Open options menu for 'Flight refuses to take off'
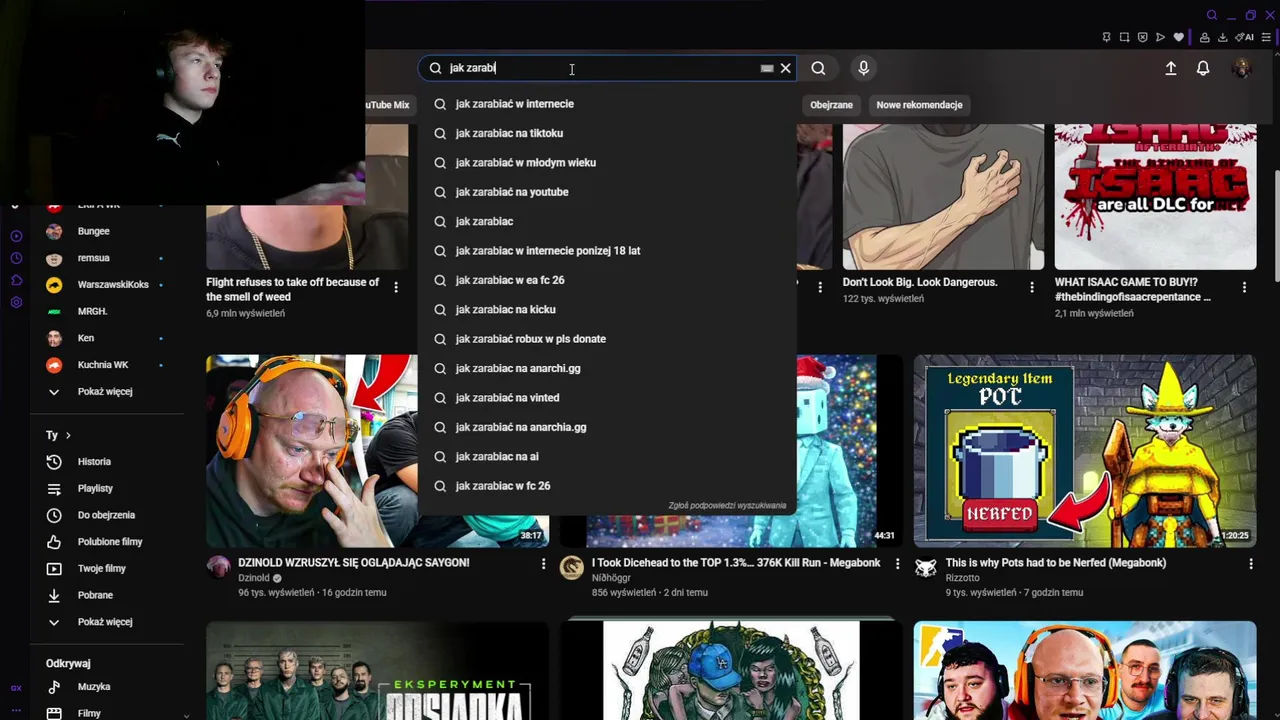This screenshot has height=720, width=1280. [396, 287]
